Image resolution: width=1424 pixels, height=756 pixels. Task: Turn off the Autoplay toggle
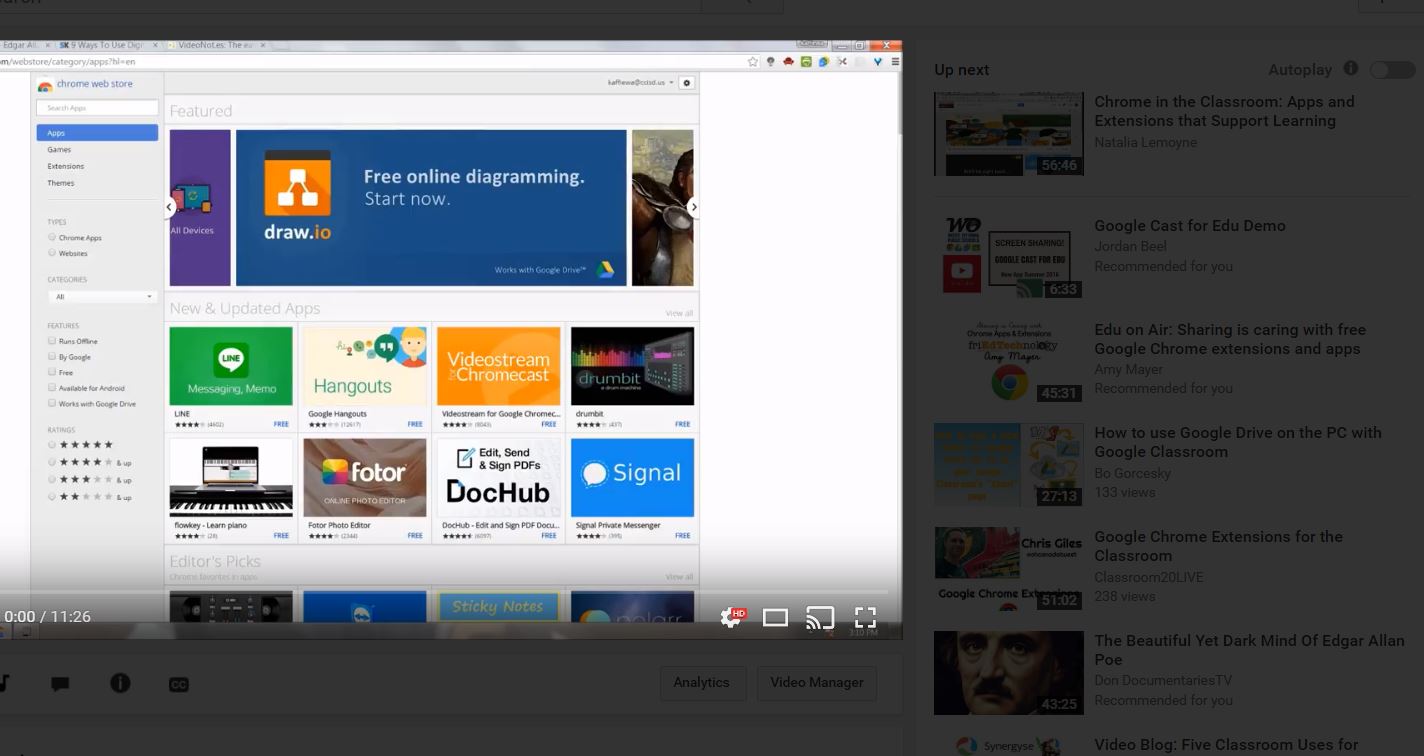click(x=1391, y=69)
